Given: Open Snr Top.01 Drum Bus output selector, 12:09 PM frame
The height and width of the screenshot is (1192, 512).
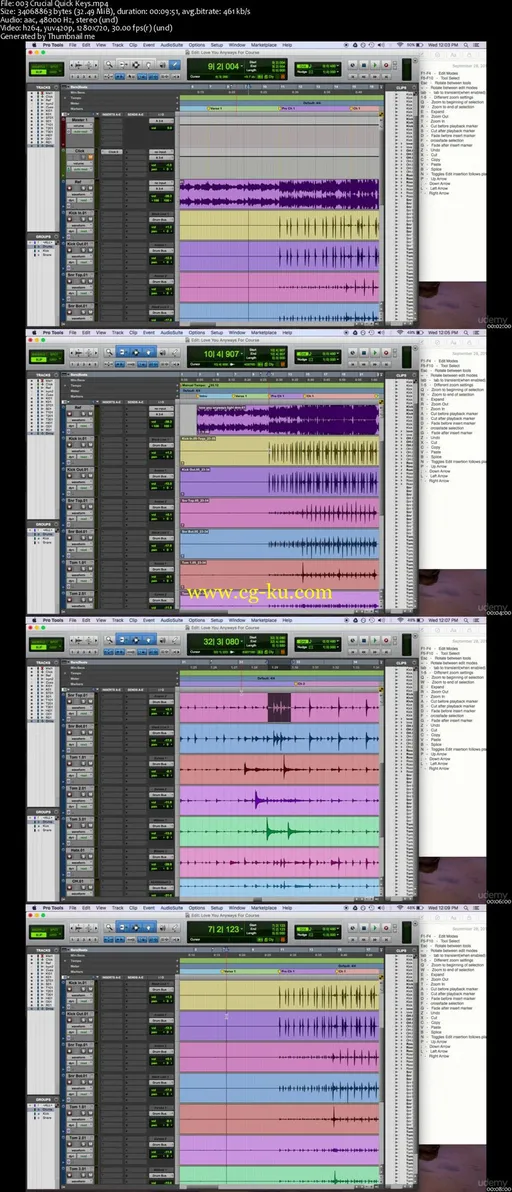Looking at the screenshot, I should pyautogui.click(x=161, y=1051).
